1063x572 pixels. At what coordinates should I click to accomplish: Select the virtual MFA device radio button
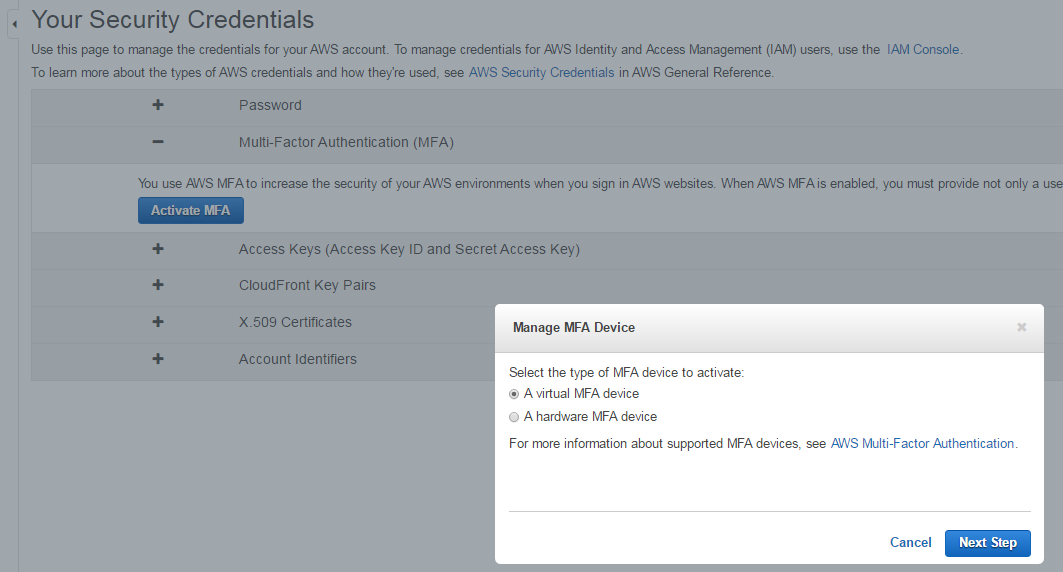coord(514,394)
